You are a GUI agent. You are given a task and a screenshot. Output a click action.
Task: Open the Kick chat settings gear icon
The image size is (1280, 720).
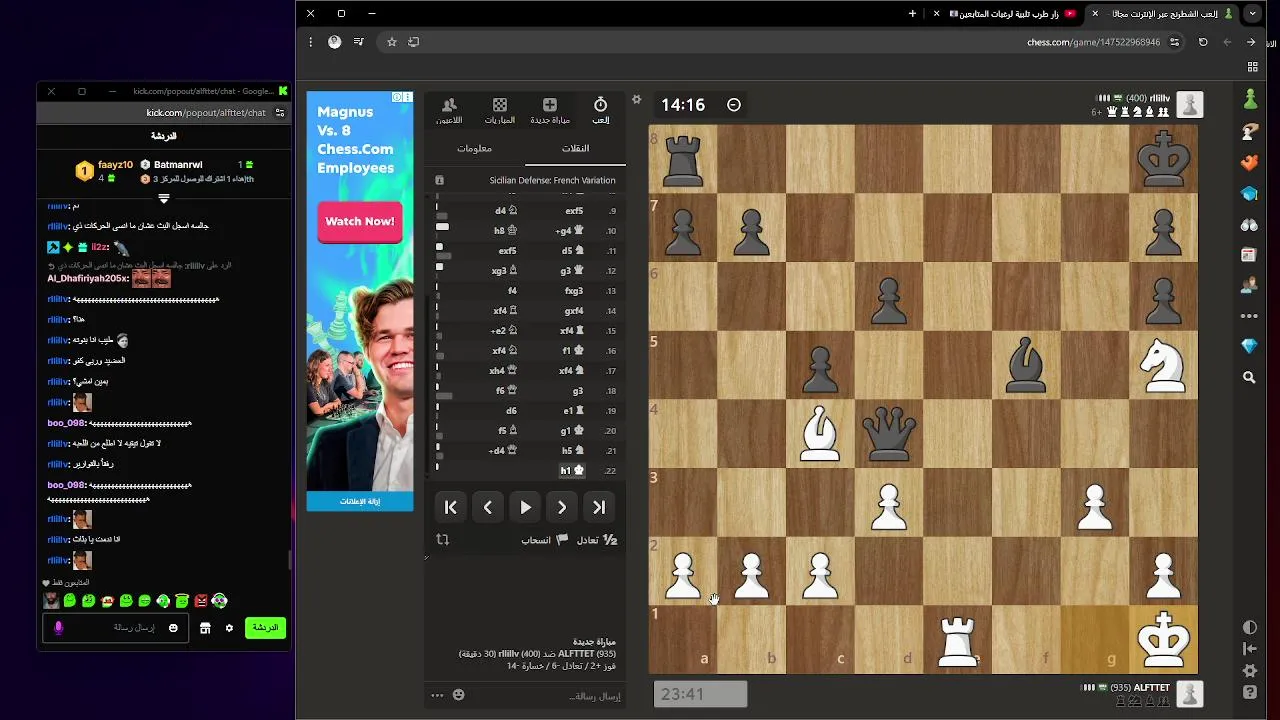point(229,628)
